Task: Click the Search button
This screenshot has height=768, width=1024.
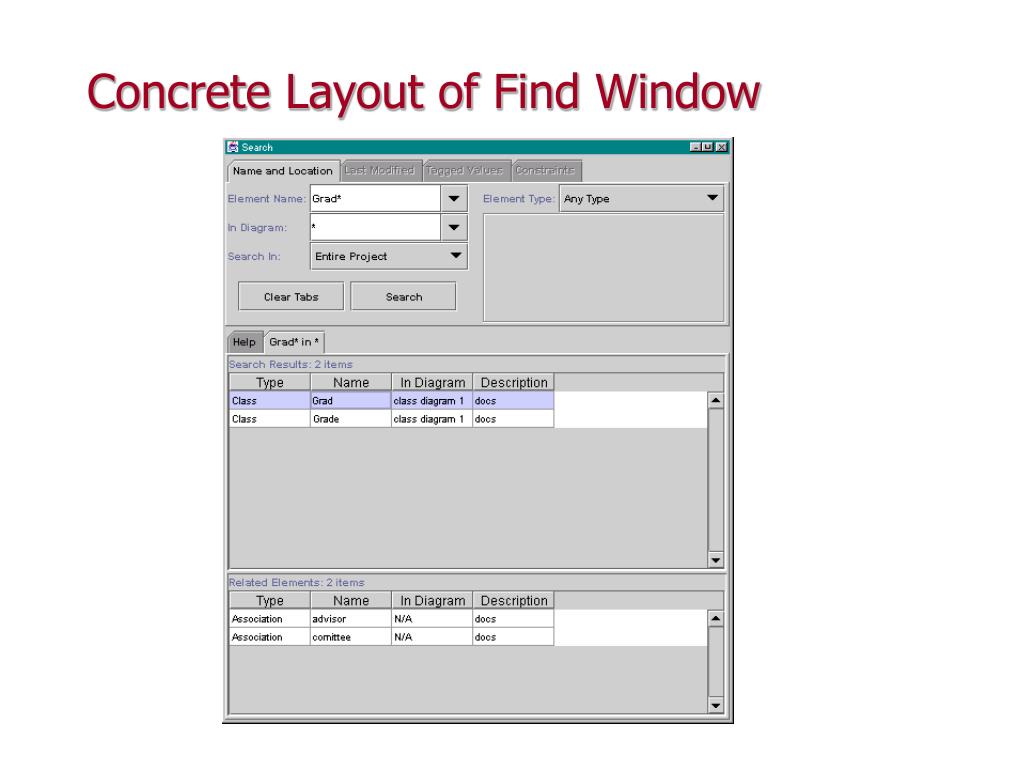Action: point(404,296)
